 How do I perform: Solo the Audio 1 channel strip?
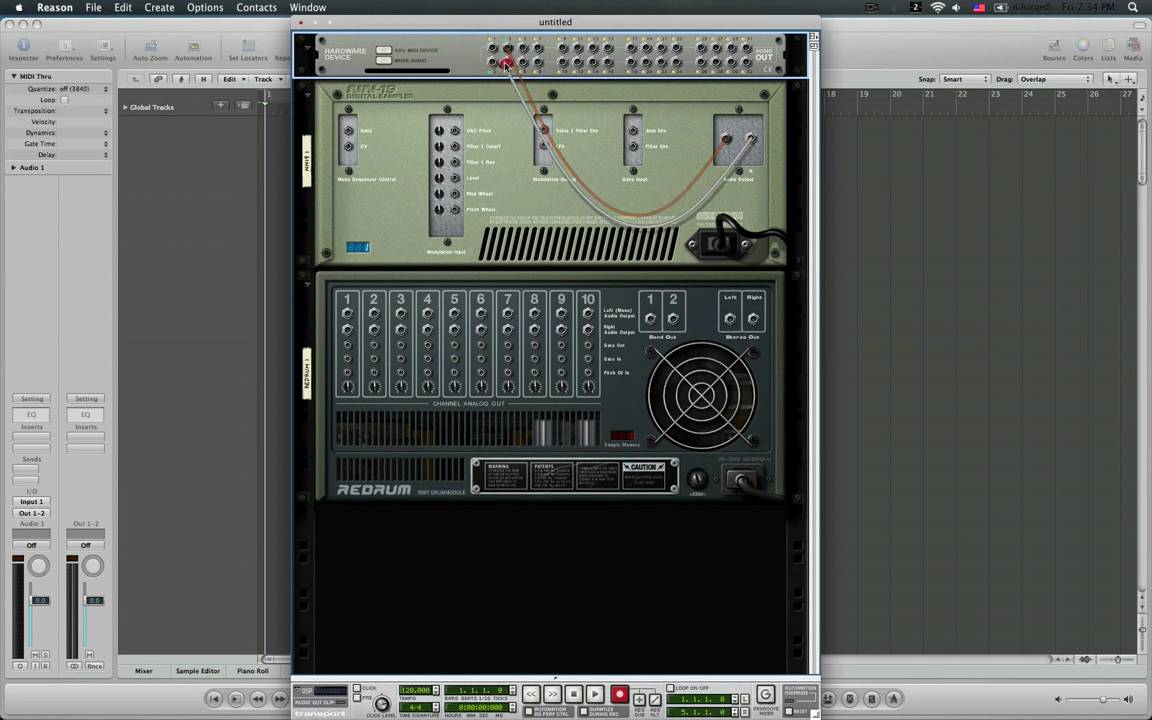click(x=46, y=655)
